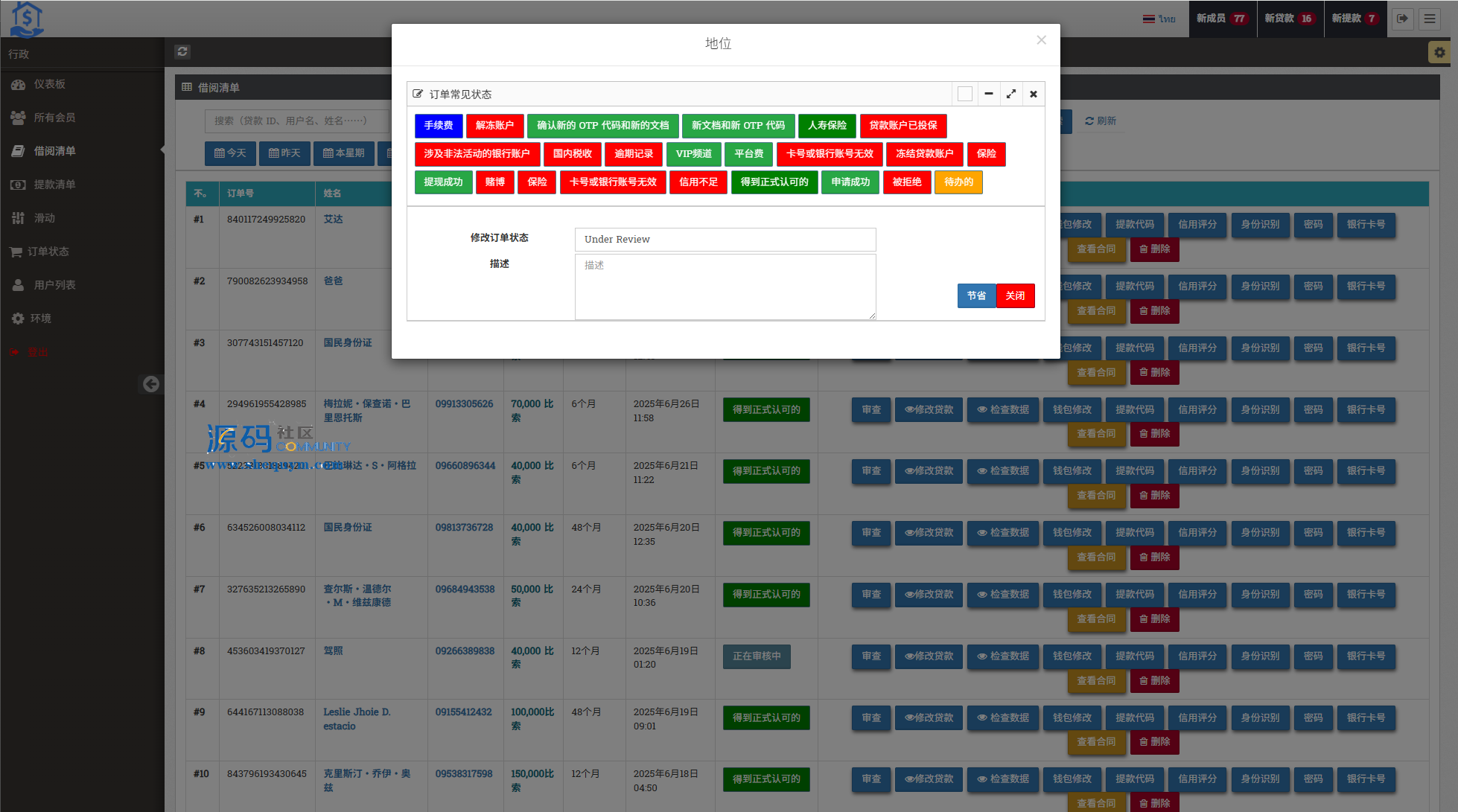The height and width of the screenshot is (812, 1458).
Task: Click the edit pencil icon beside 订单常见状态
Action: pos(418,94)
